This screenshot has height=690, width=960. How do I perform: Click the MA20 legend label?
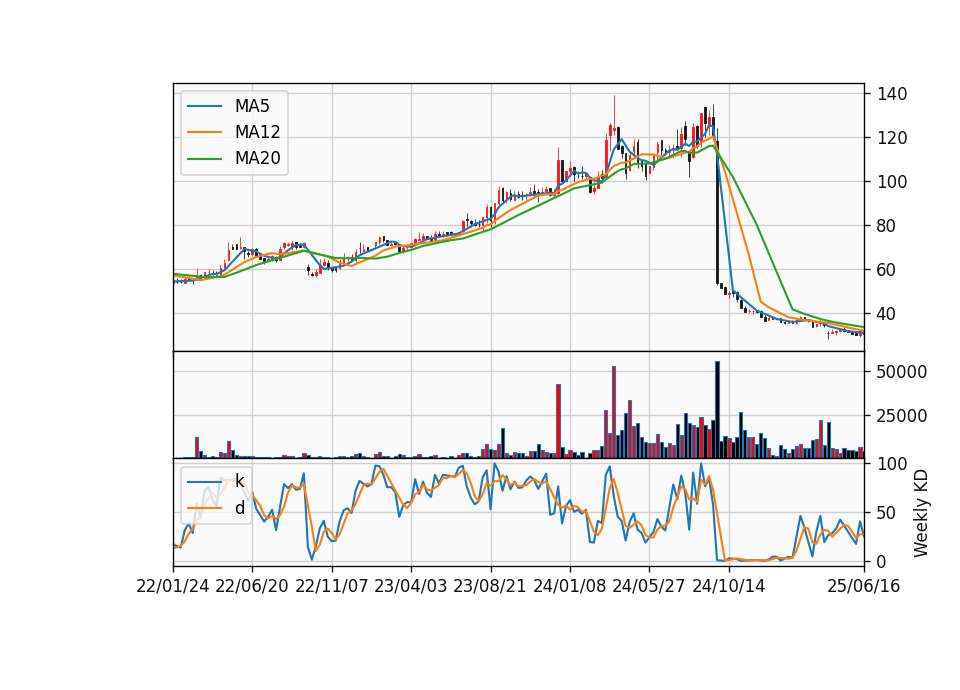point(257,158)
